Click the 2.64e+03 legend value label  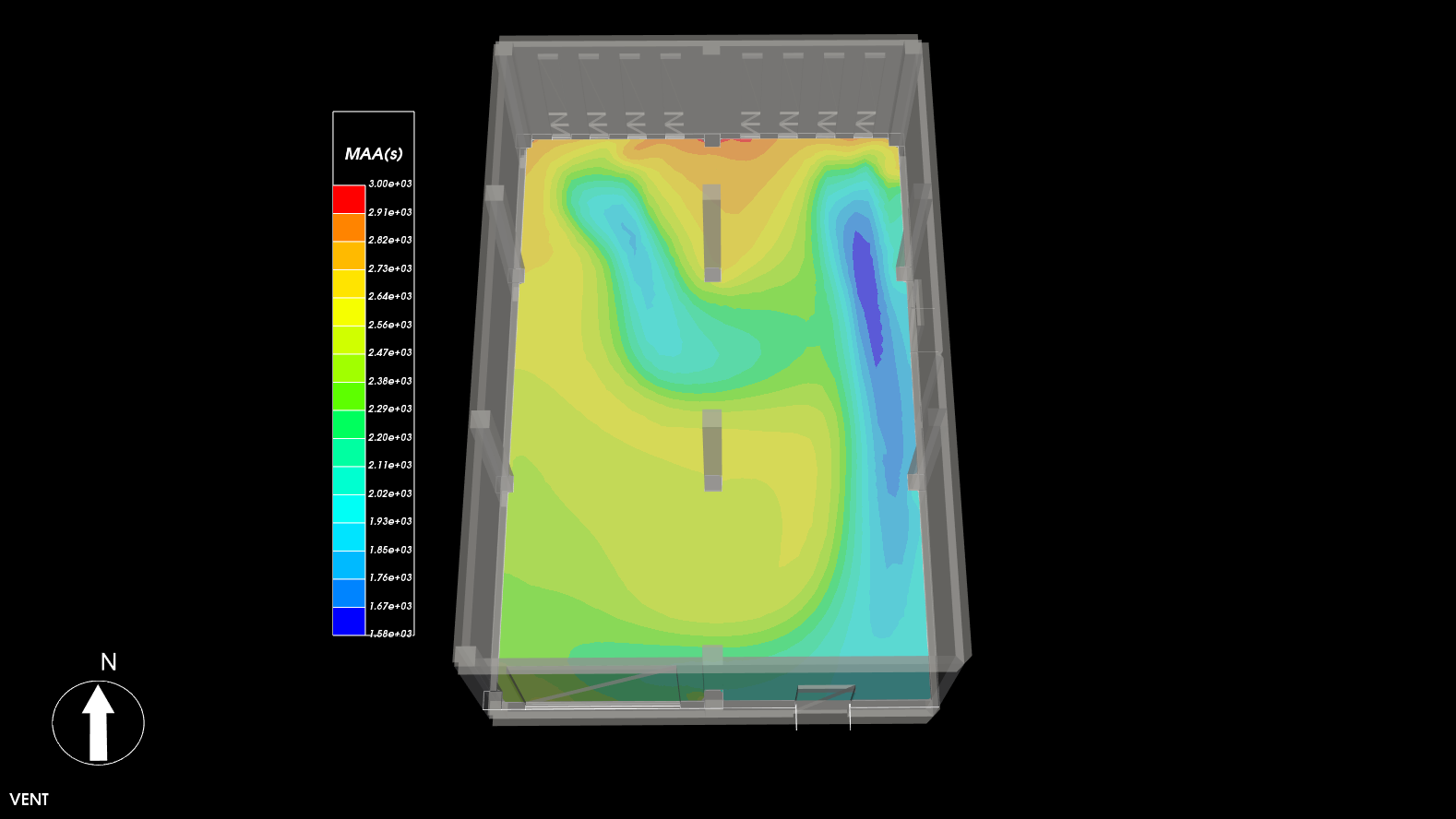pos(390,296)
